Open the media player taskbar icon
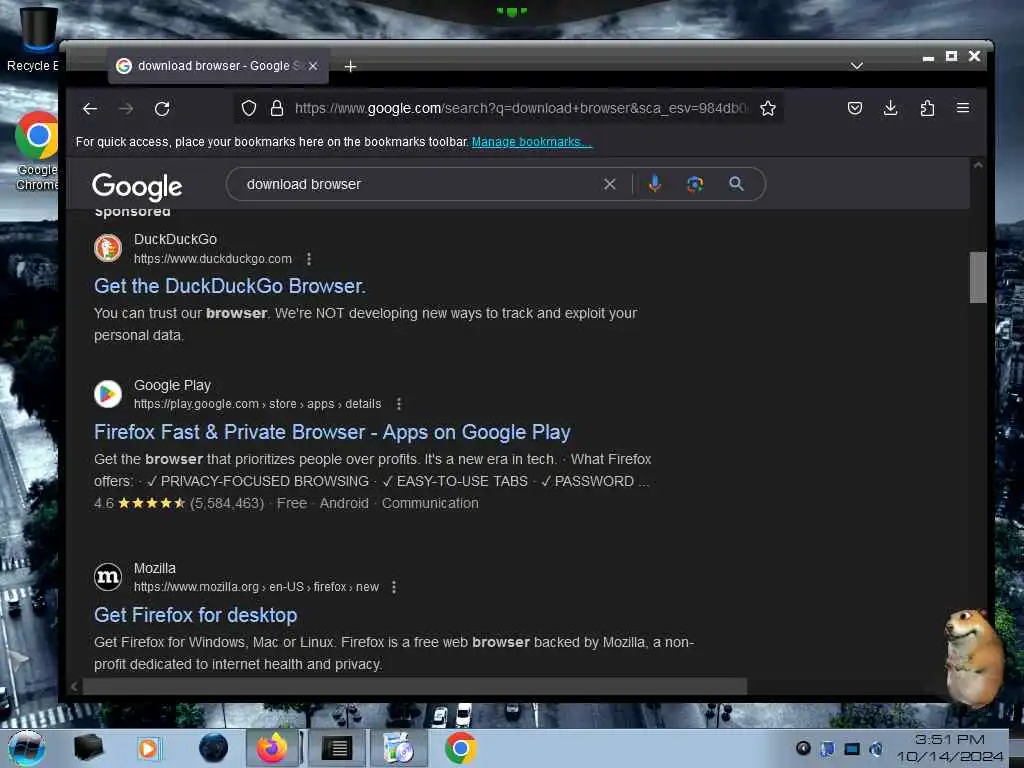1024x768 pixels. pos(148,748)
